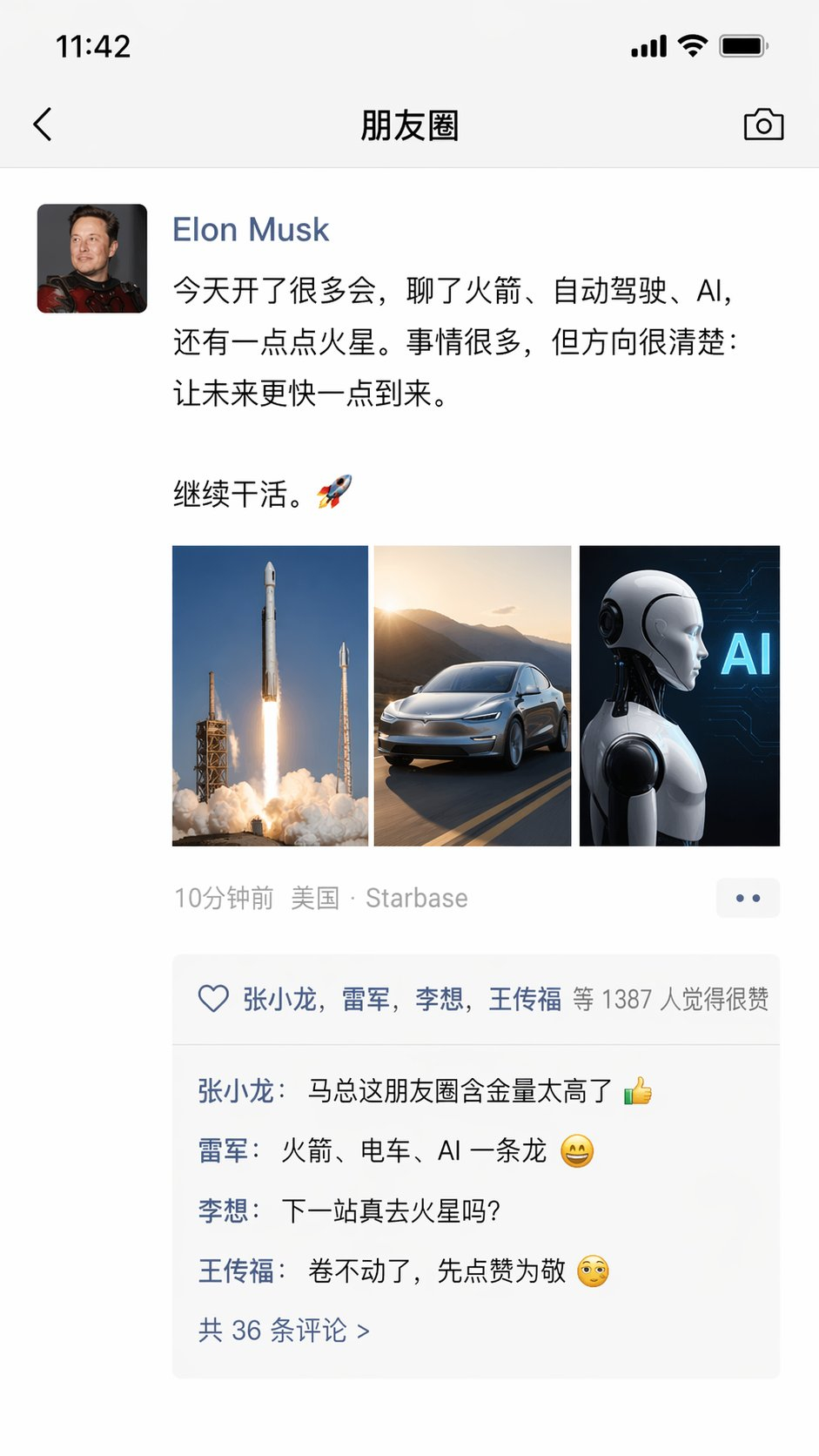The height and width of the screenshot is (1456, 819).
Task: Open the rocket launch photo
Action: (270, 696)
